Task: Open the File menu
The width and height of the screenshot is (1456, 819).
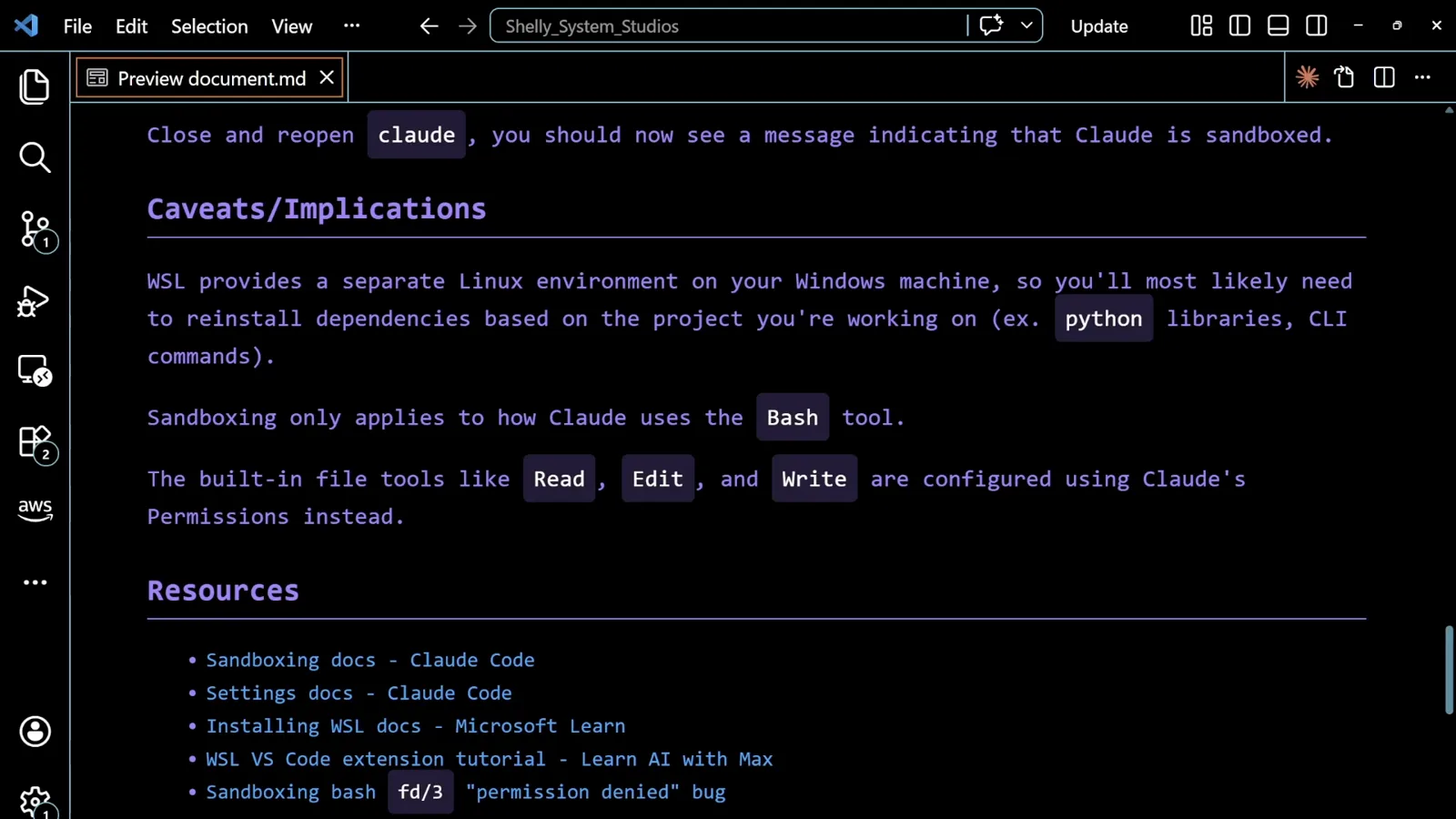Action: [x=77, y=26]
